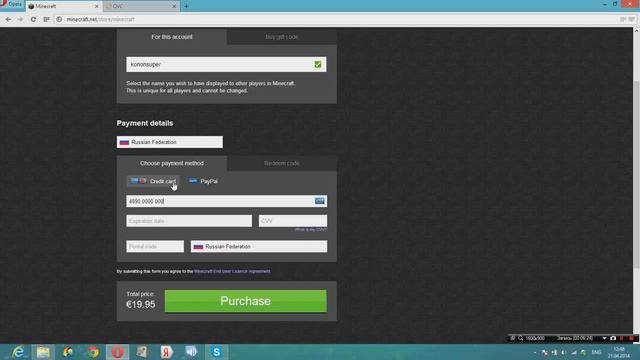
Task: Choose PayPal payment option
Action: (x=203, y=181)
